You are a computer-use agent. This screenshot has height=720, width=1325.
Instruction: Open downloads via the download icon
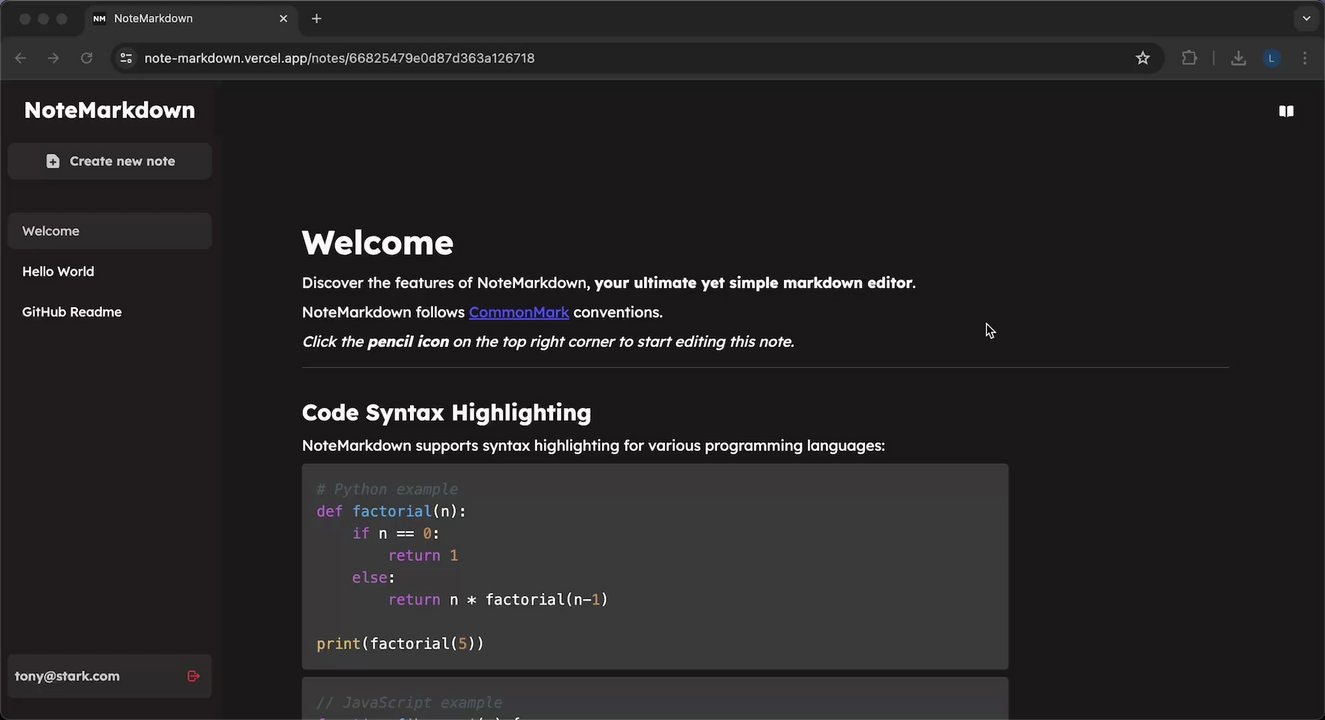click(1238, 58)
